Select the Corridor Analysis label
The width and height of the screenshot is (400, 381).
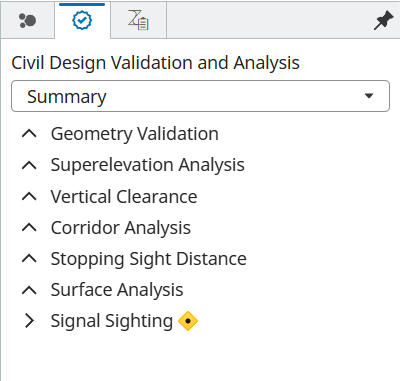[x=121, y=228]
